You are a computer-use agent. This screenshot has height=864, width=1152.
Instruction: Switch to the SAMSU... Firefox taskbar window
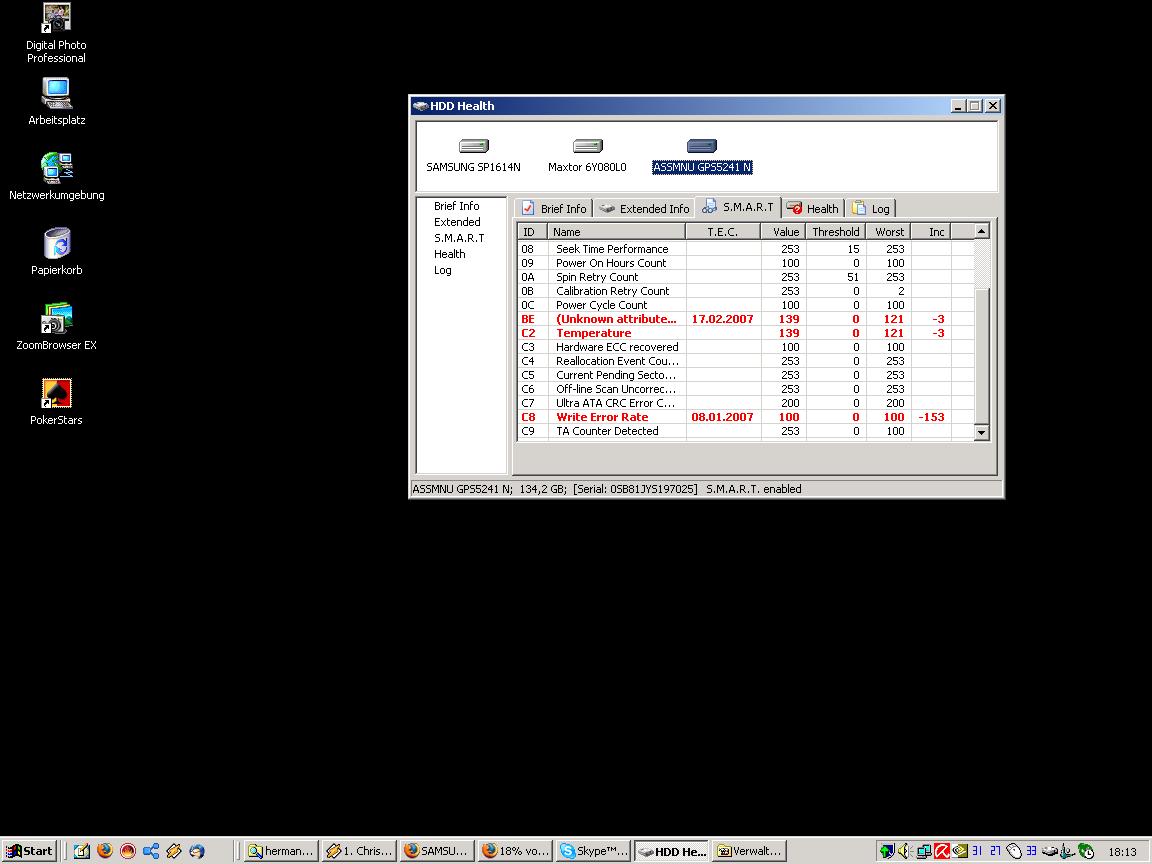click(436, 851)
